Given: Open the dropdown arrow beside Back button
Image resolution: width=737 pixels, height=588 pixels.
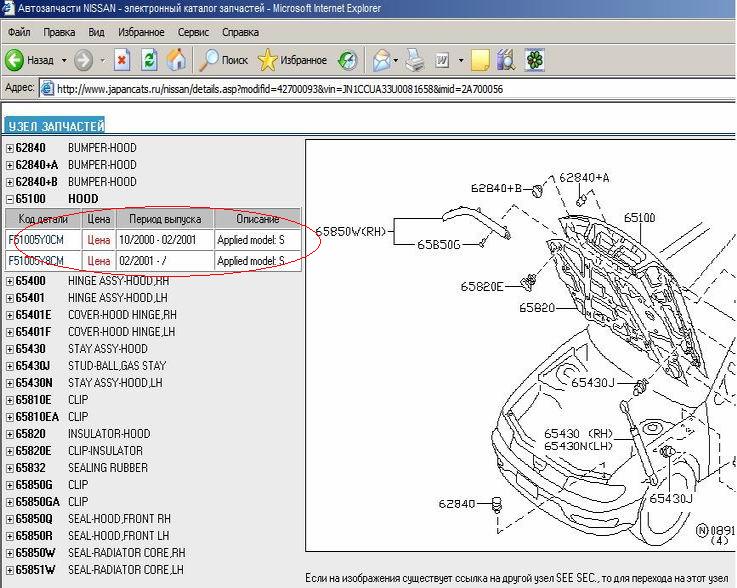Looking at the screenshot, I should pyautogui.click(x=65, y=60).
